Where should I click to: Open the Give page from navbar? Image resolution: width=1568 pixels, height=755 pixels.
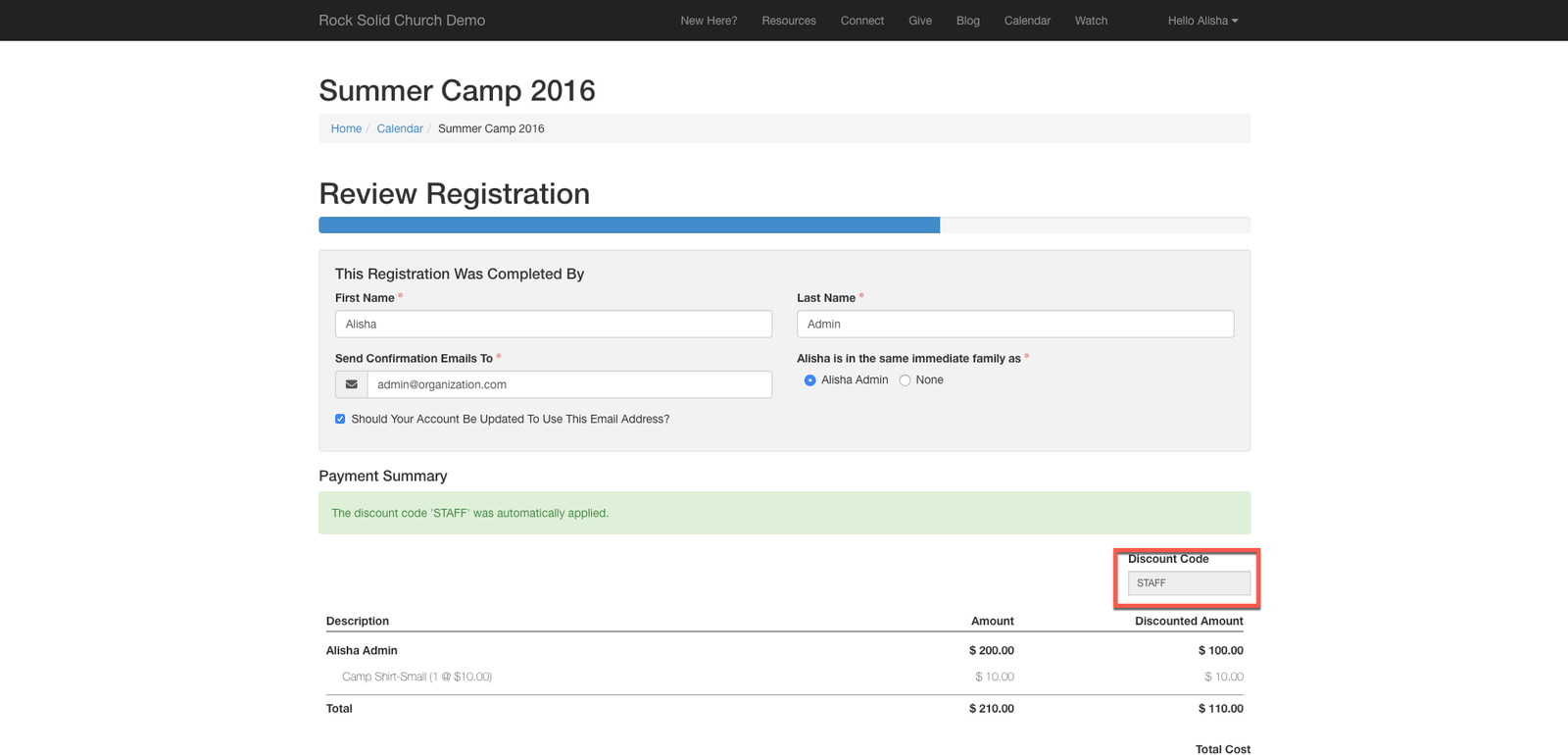pos(920,21)
